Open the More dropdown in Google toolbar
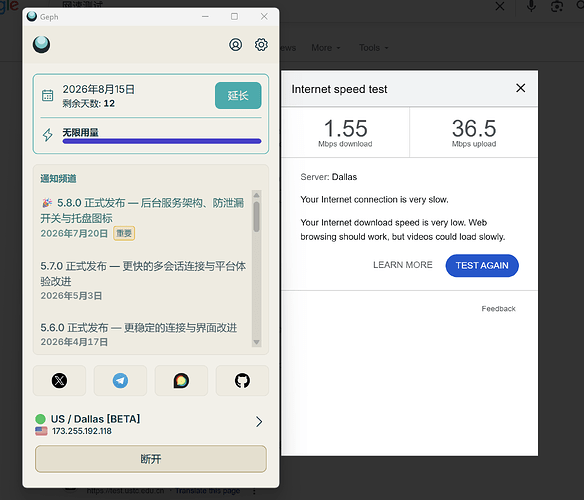584x500 pixels. (326, 48)
